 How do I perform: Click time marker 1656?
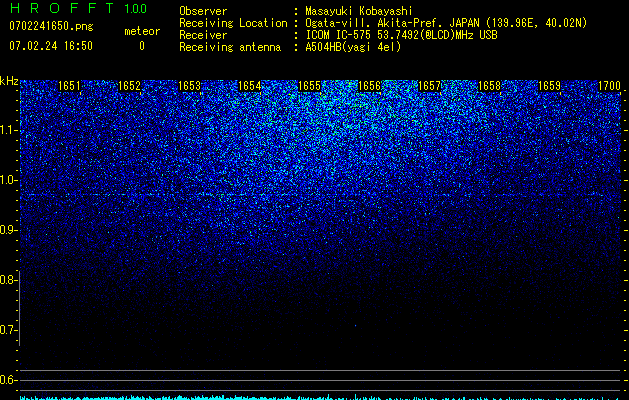click(x=369, y=86)
